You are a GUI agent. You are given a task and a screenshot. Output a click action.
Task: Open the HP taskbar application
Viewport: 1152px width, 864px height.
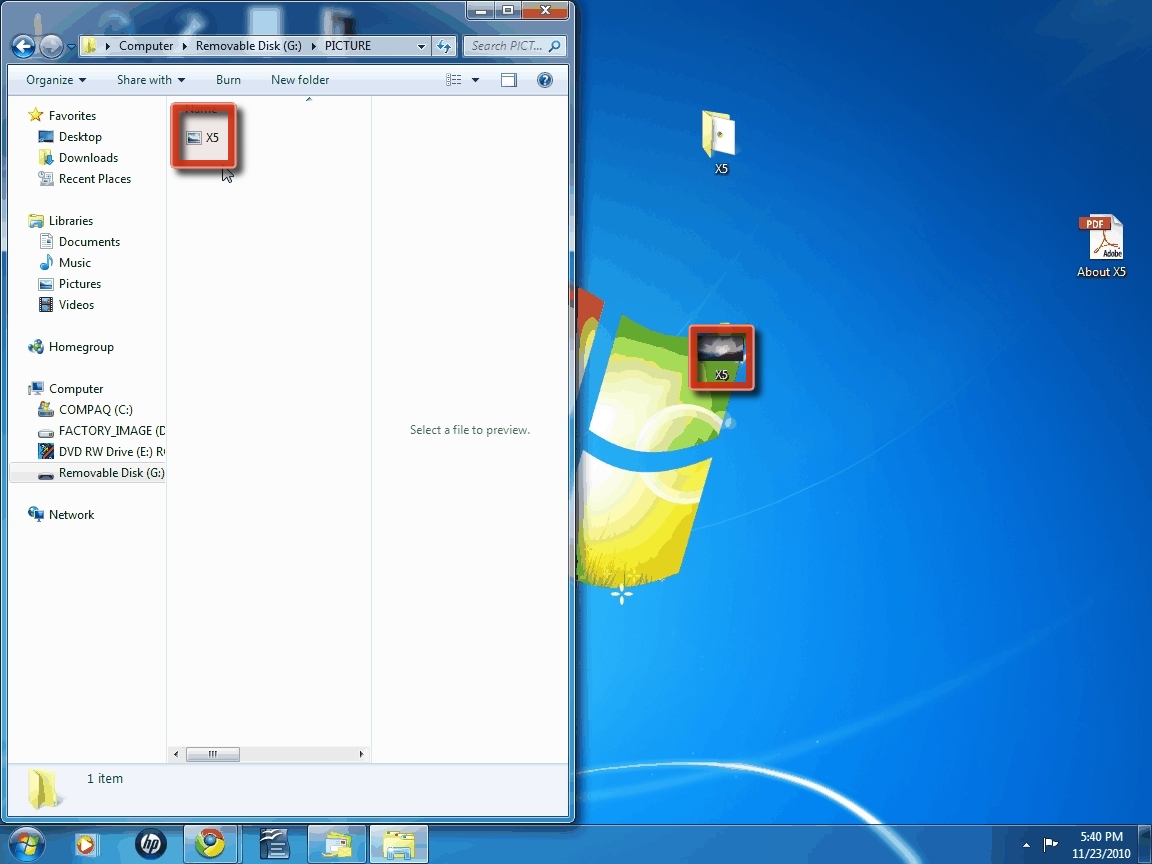click(x=151, y=844)
